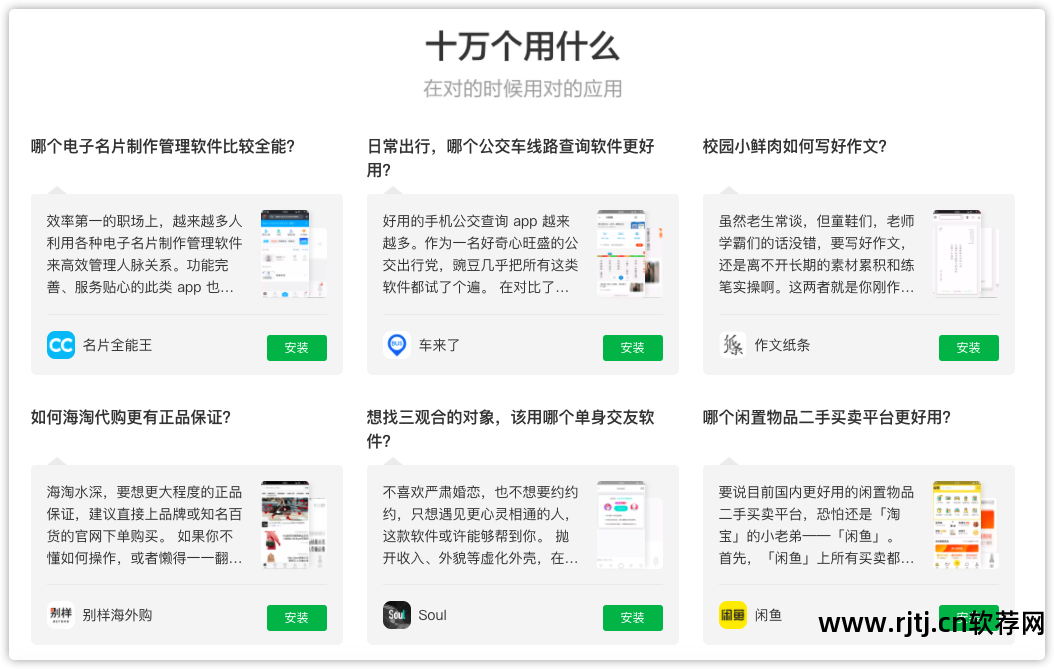The height and width of the screenshot is (669, 1054).
Task: Click the 作文纸条 app icon
Action: point(733,345)
